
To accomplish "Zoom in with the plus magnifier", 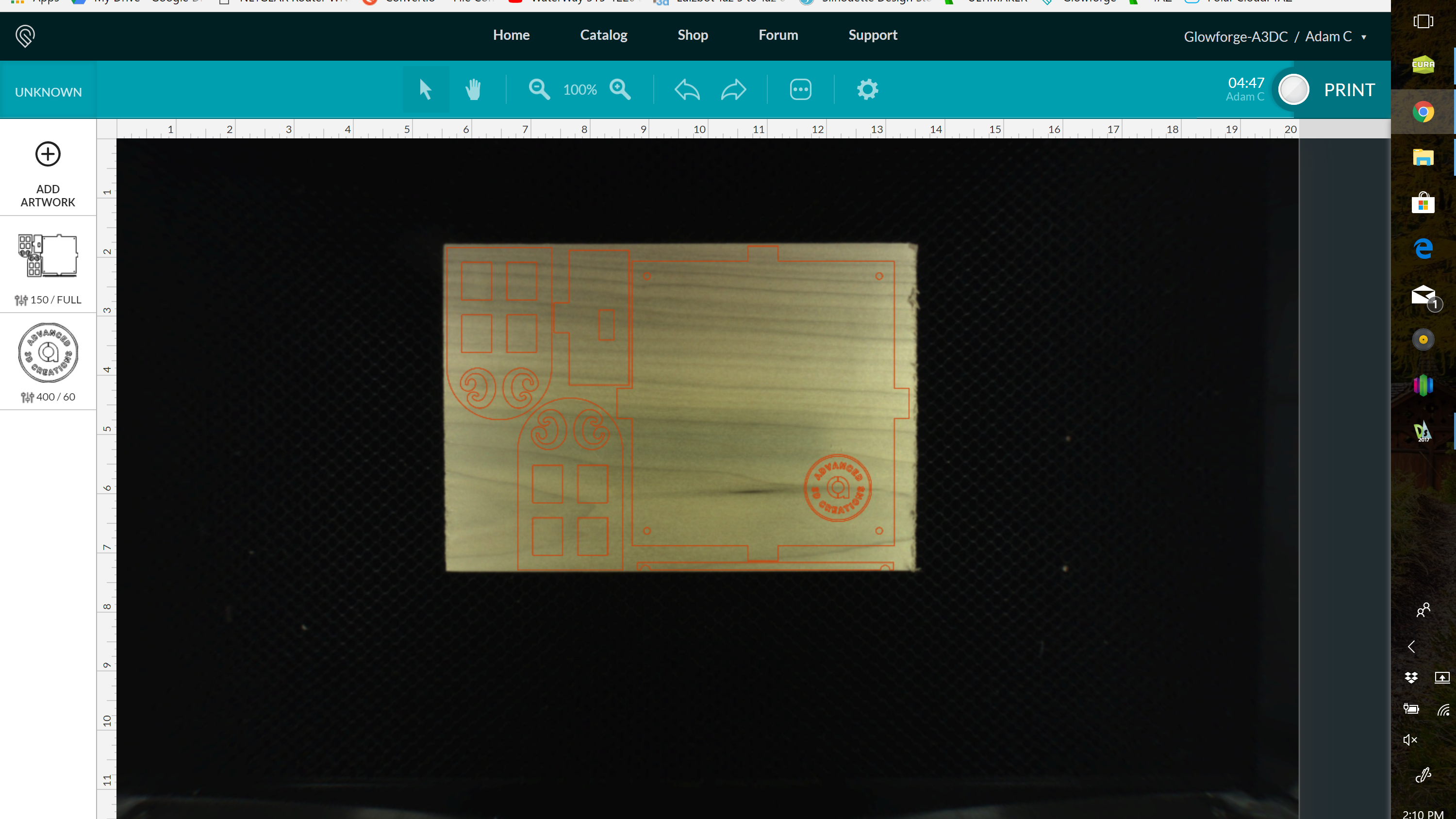I will [x=620, y=89].
